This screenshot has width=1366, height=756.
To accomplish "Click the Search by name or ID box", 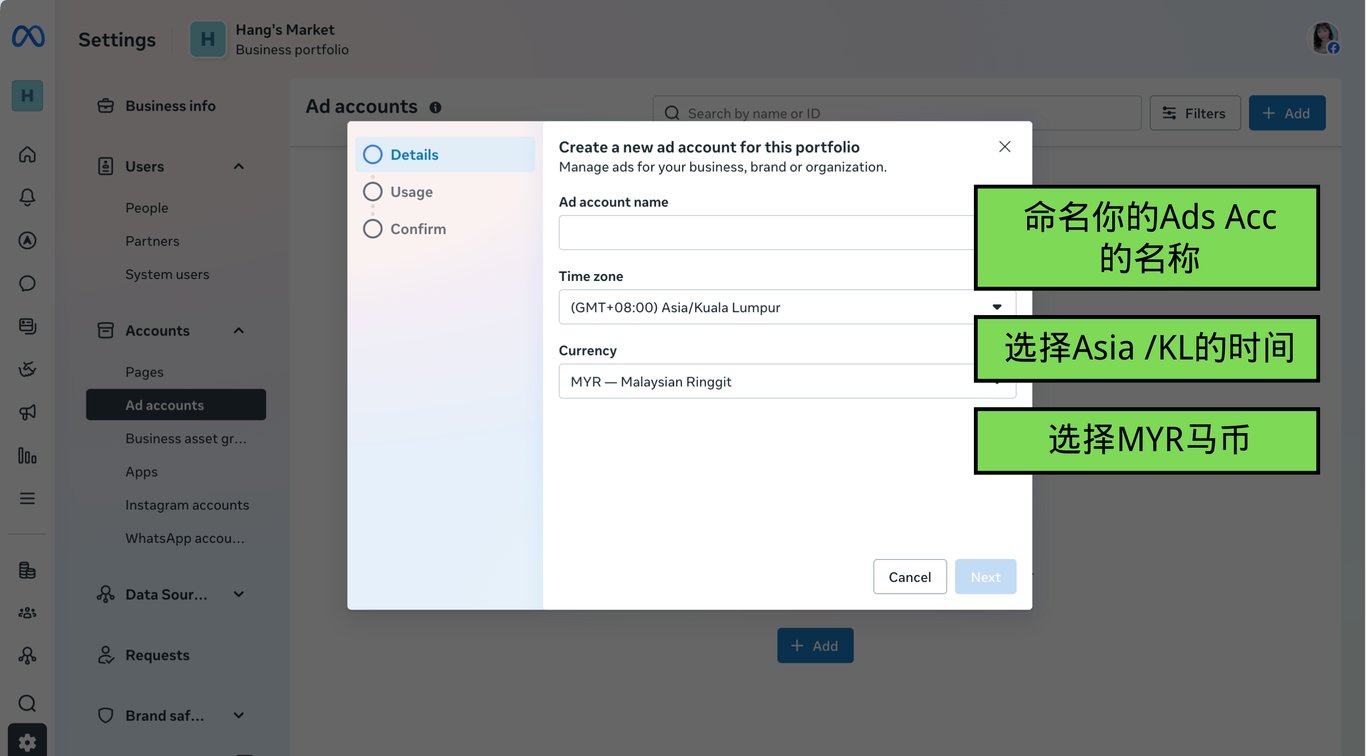I will point(897,113).
